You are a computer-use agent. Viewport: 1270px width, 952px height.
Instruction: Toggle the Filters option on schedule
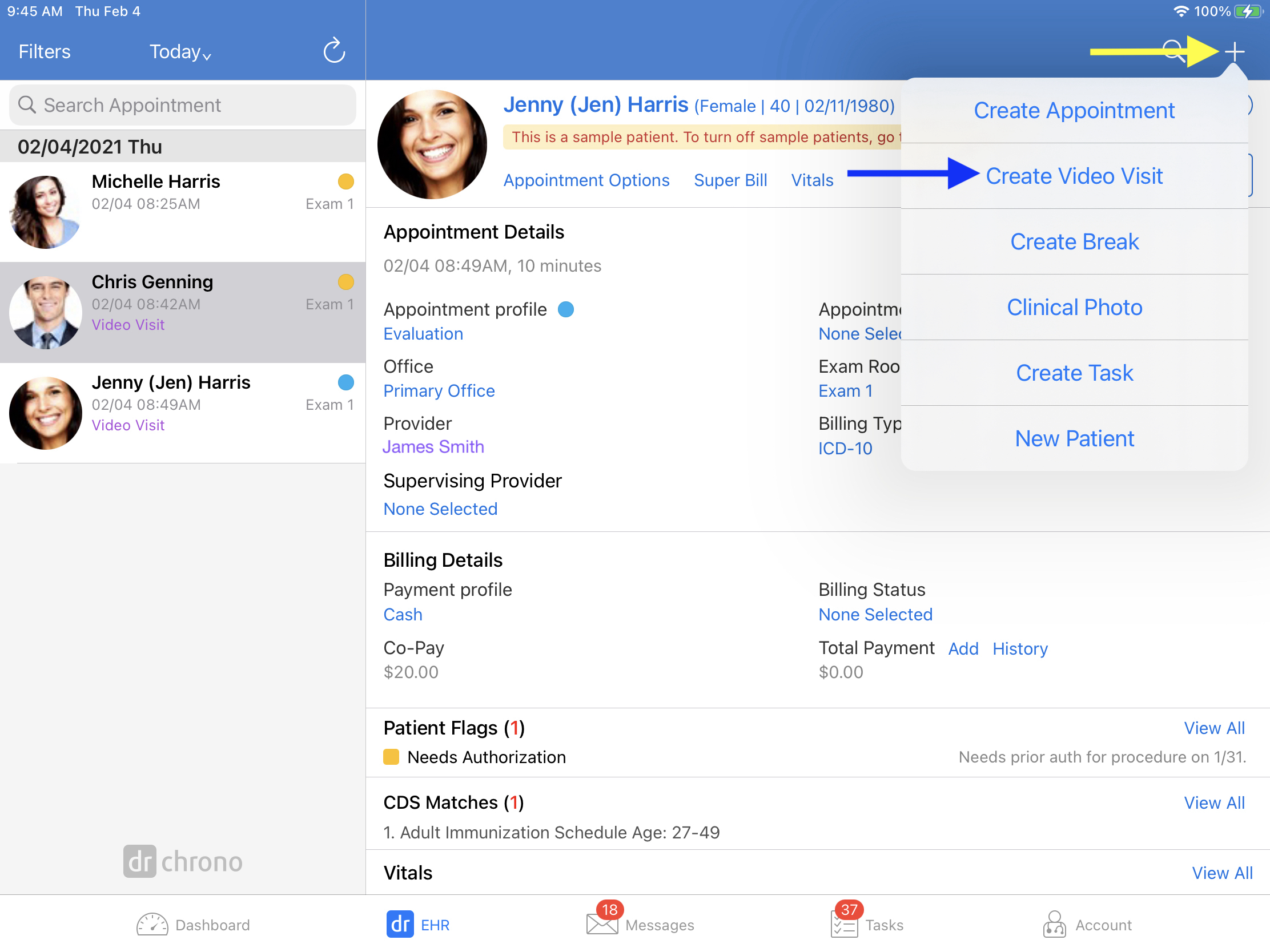click(x=43, y=51)
